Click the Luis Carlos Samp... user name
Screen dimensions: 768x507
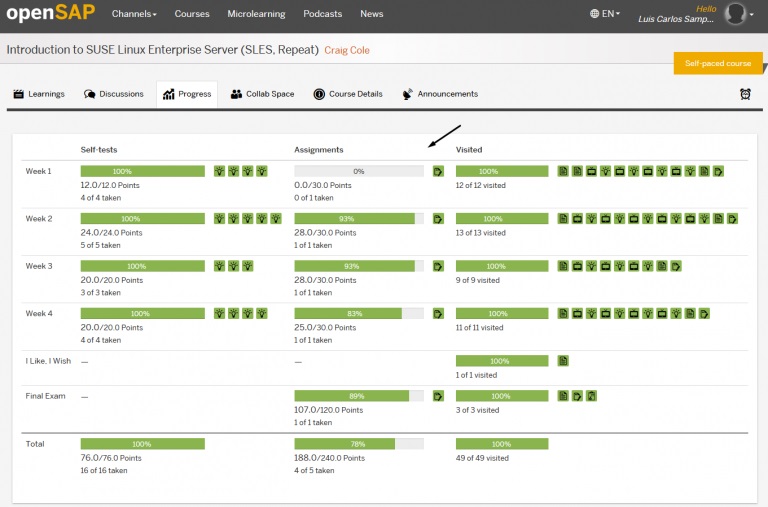[676, 19]
